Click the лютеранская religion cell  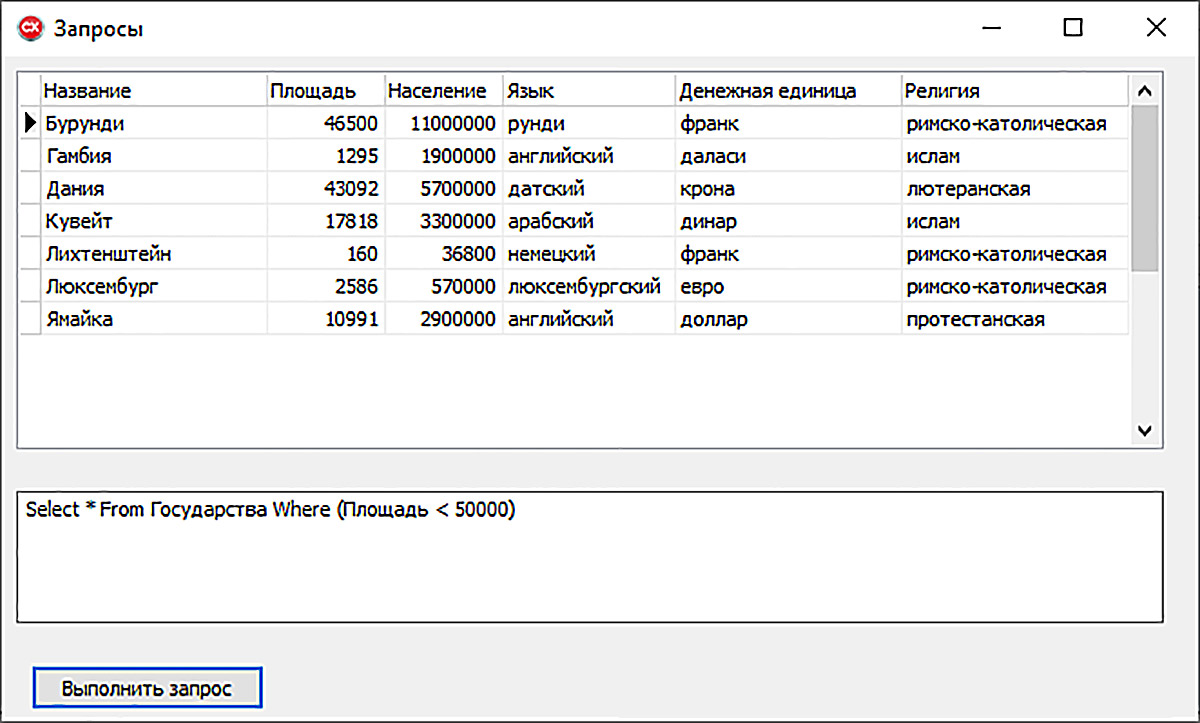(x=1015, y=188)
